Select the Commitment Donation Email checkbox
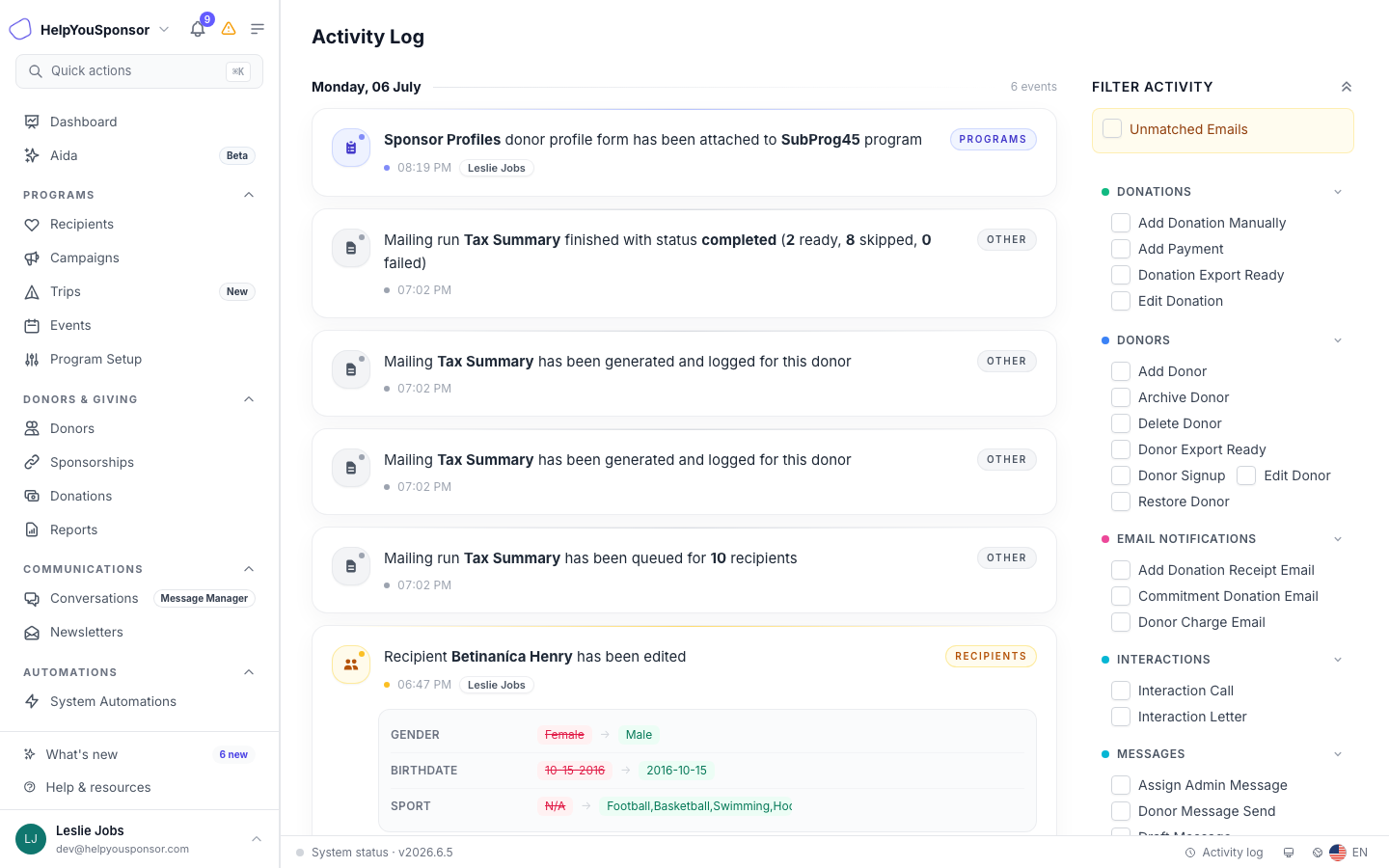The height and width of the screenshot is (868, 1389). click(x=1121, y=596)
